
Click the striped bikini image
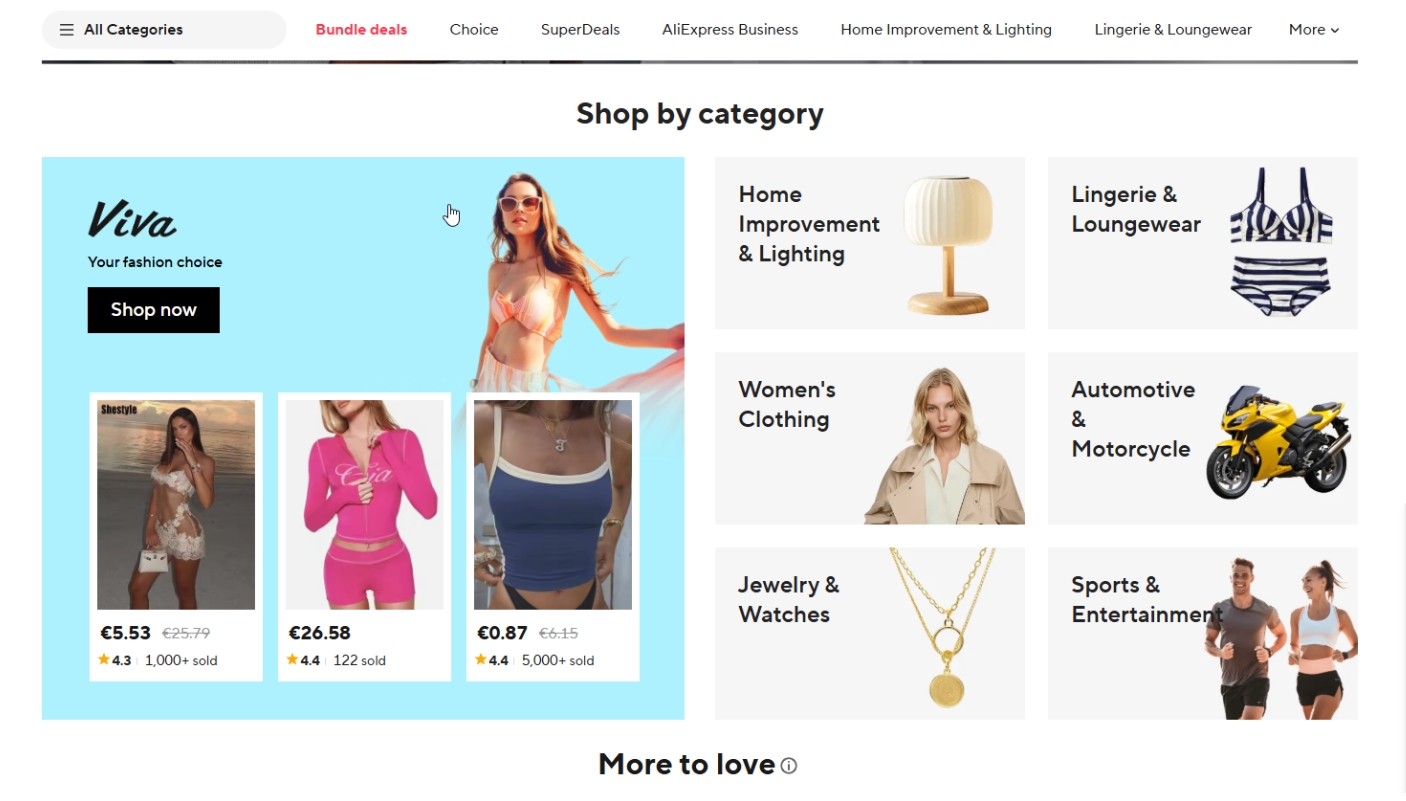(x=1281, y=242)
